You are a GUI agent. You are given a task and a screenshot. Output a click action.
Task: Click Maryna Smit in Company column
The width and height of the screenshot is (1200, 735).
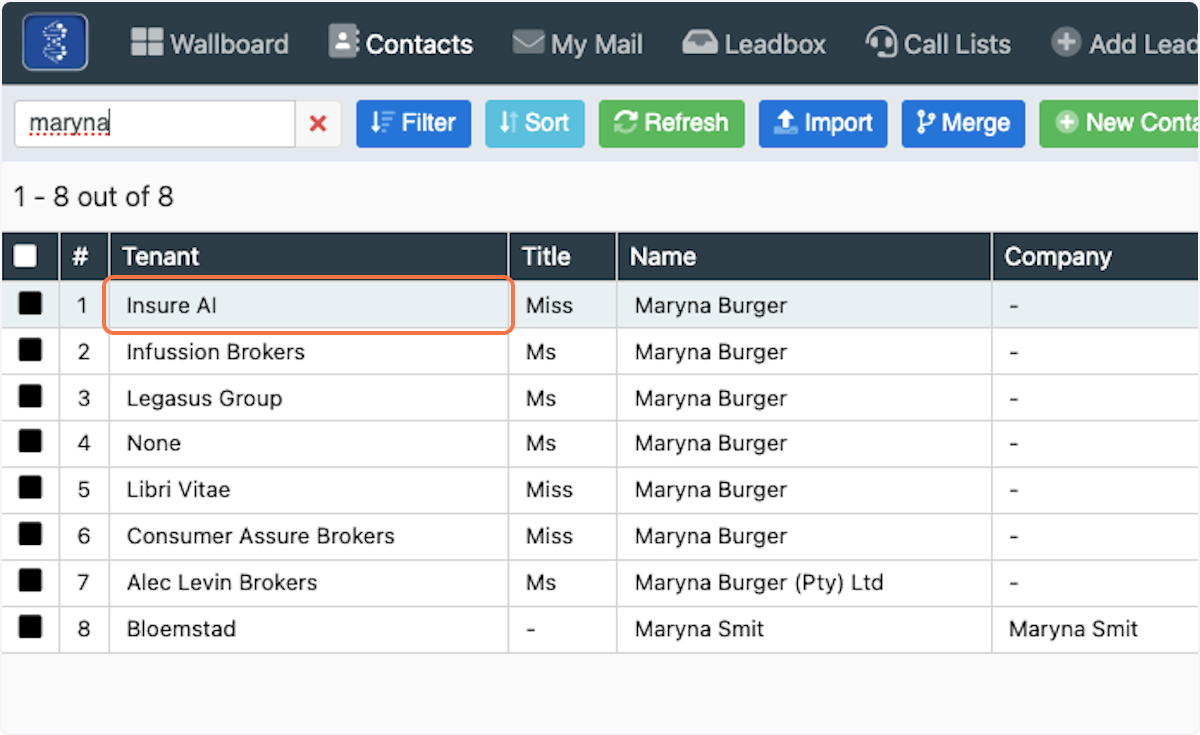(1073, 629)
